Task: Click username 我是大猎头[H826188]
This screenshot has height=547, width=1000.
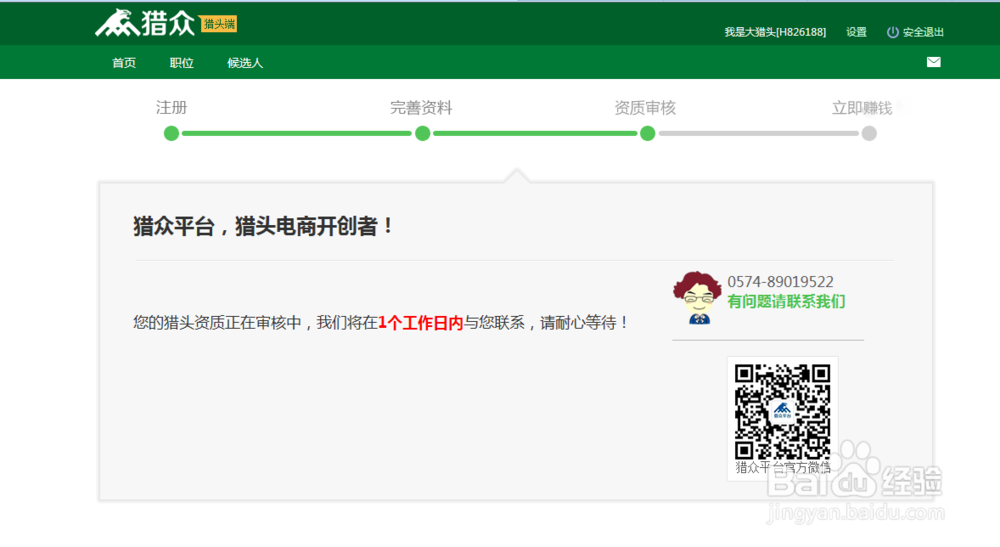Action: click(775, 32)
